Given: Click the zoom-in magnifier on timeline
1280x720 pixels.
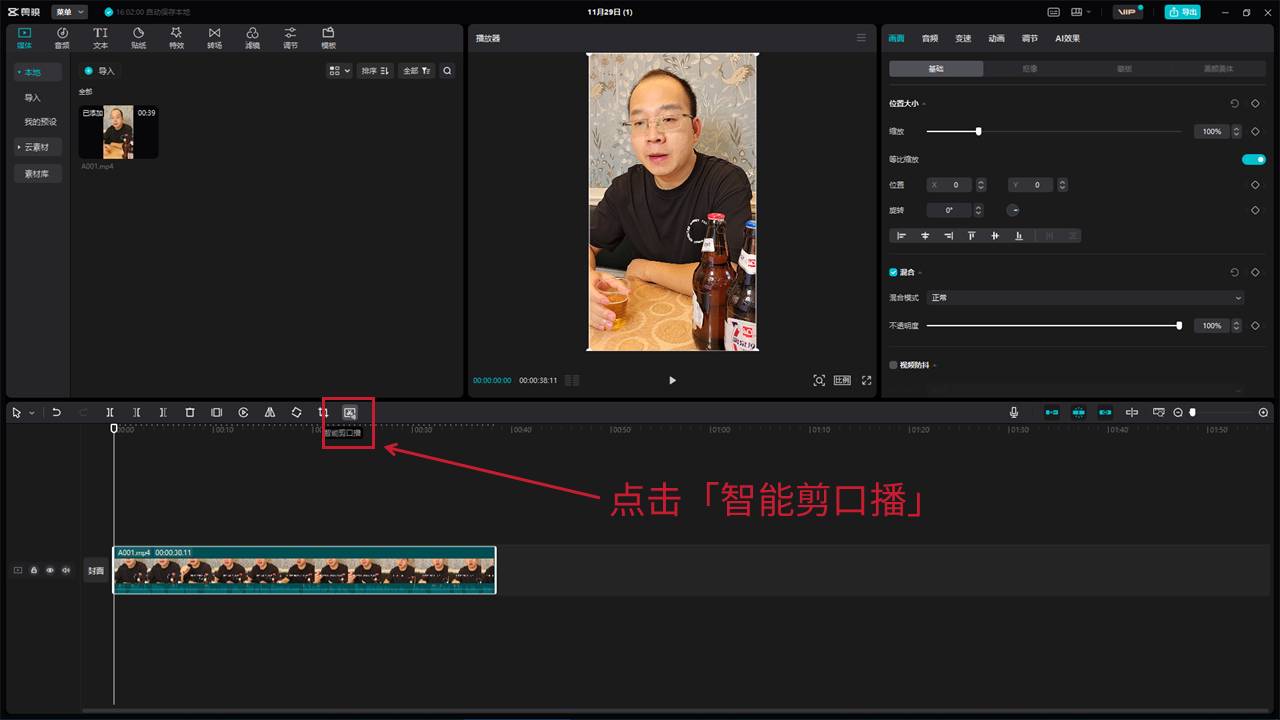Looking at the screenshot, I should coord(1263,412).
